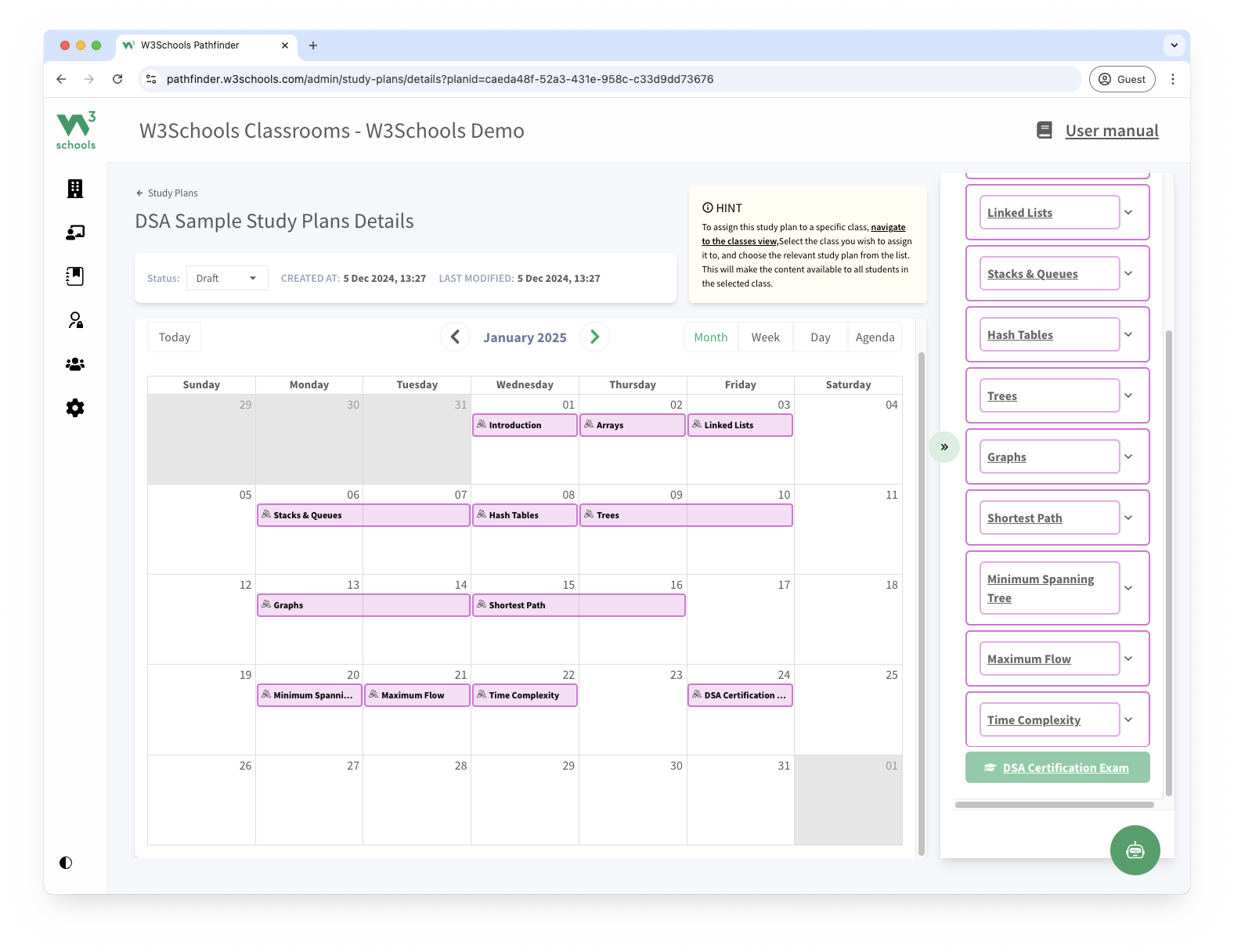
Task: Collapse the side panel with double-chevron
Action: point(944,447)
